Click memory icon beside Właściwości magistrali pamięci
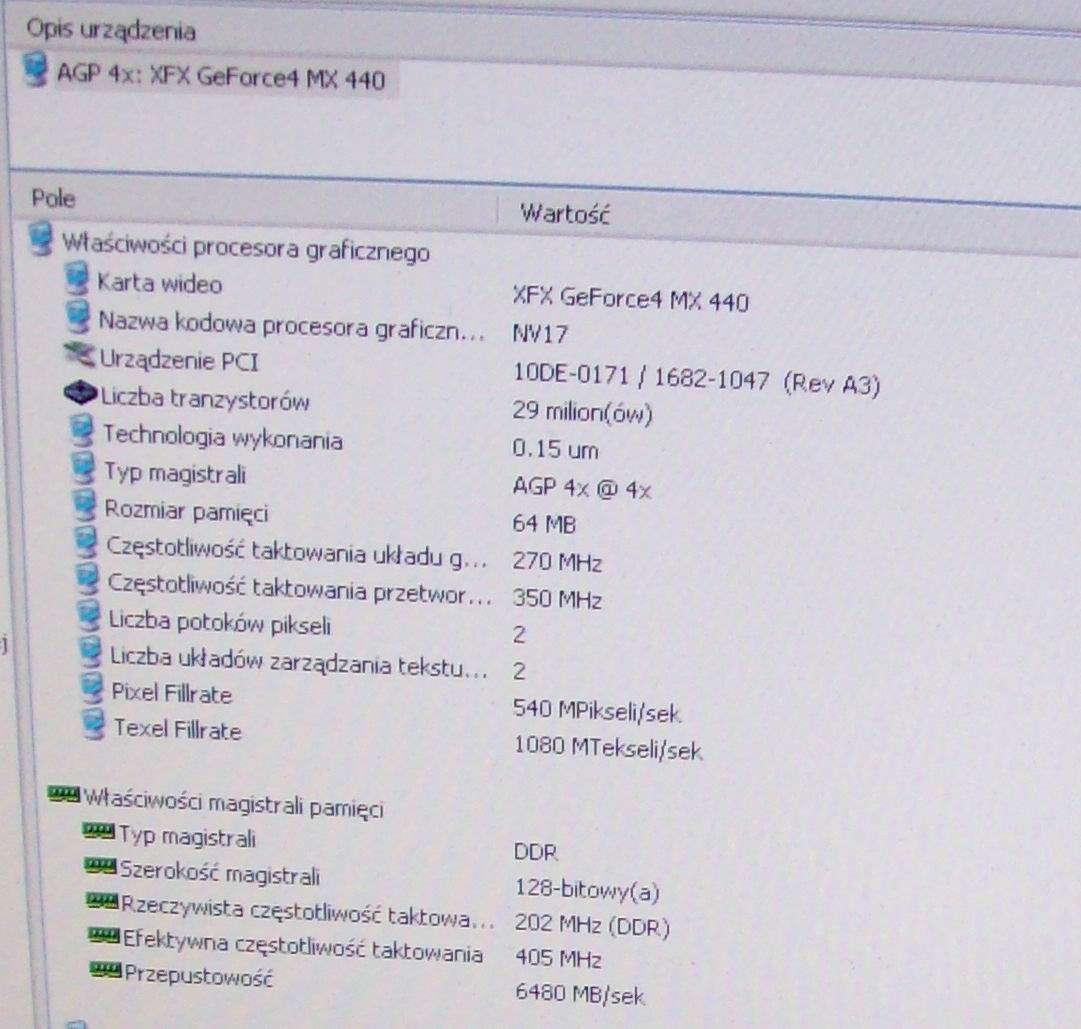Screen dimensions: 1081x1029 coord(63,794)
